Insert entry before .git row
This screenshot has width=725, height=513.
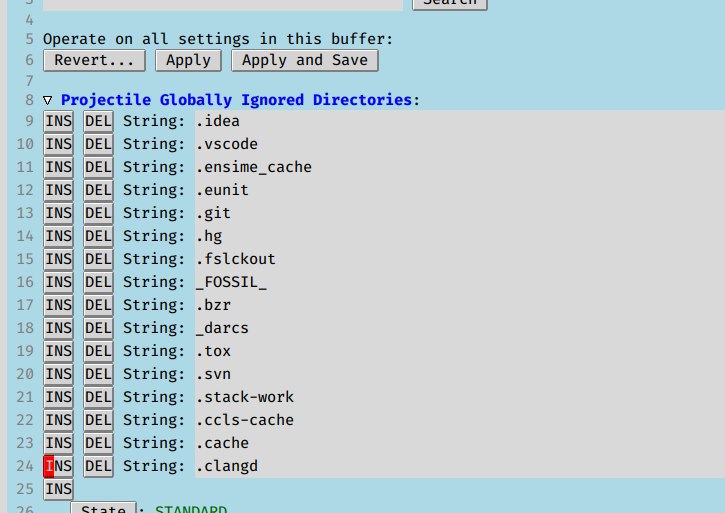58,214
